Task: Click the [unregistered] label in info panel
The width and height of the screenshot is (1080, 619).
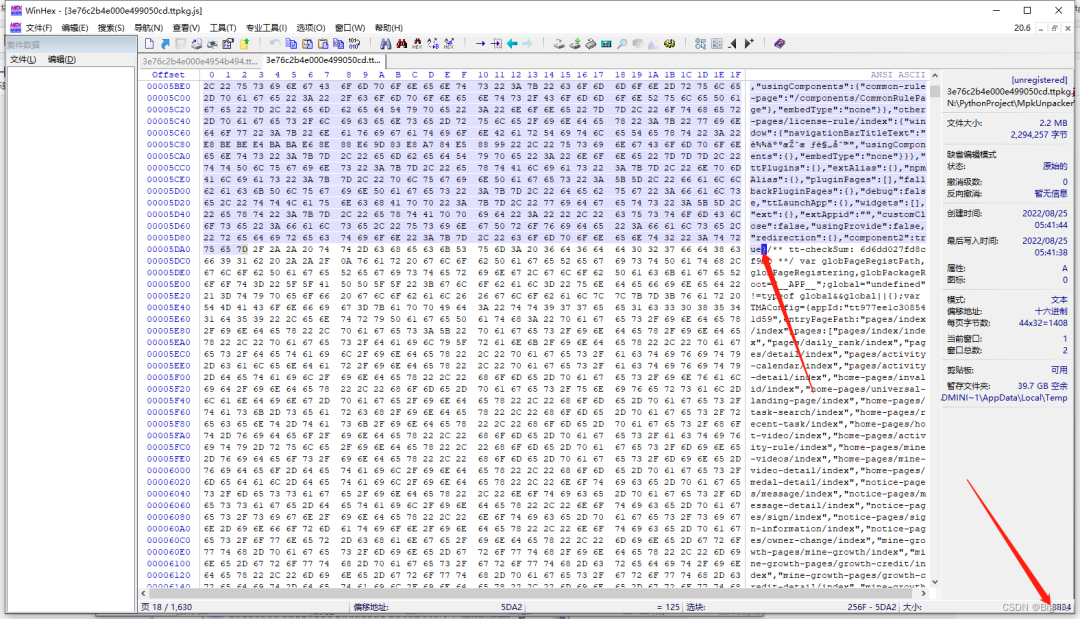Action: (1039, 80)
